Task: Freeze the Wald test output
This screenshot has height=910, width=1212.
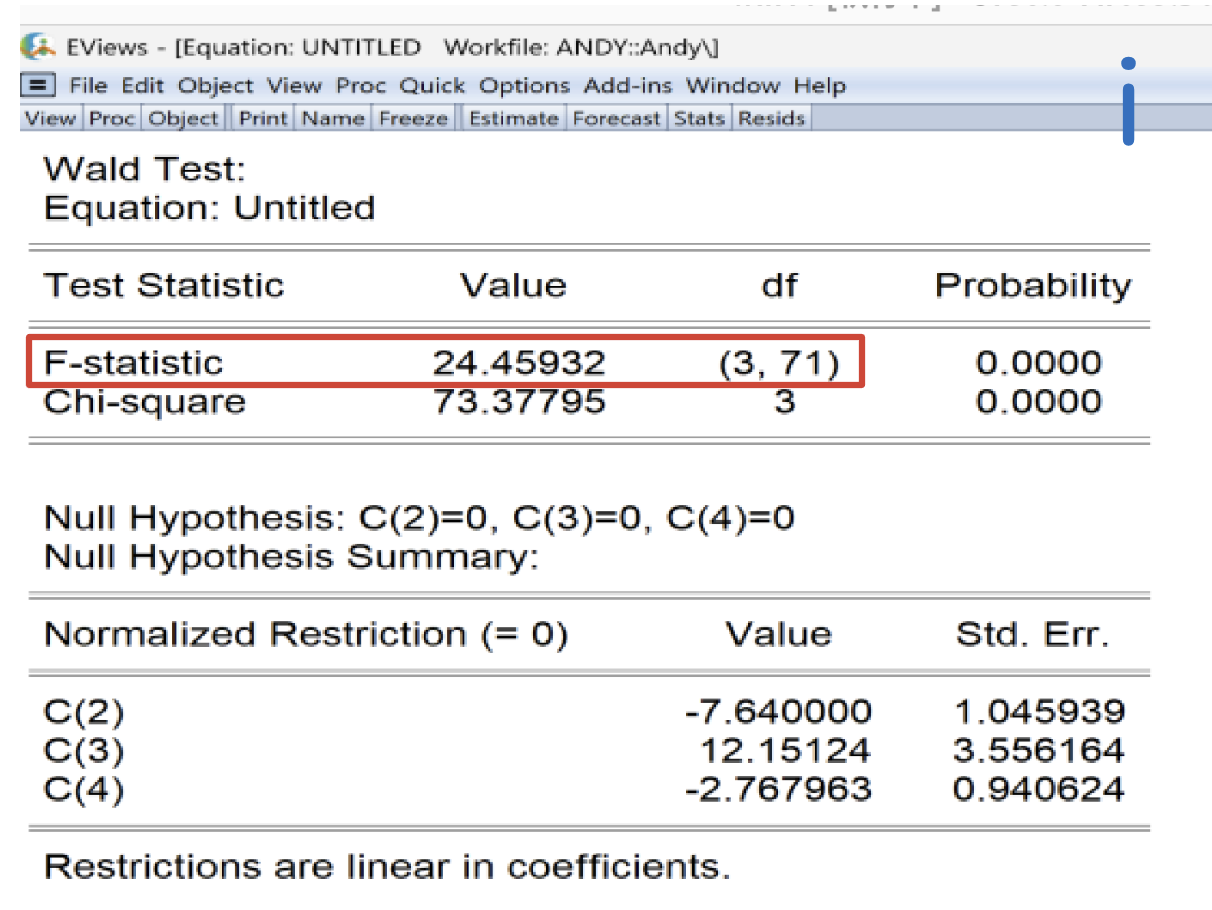Action: click(413, 119)
